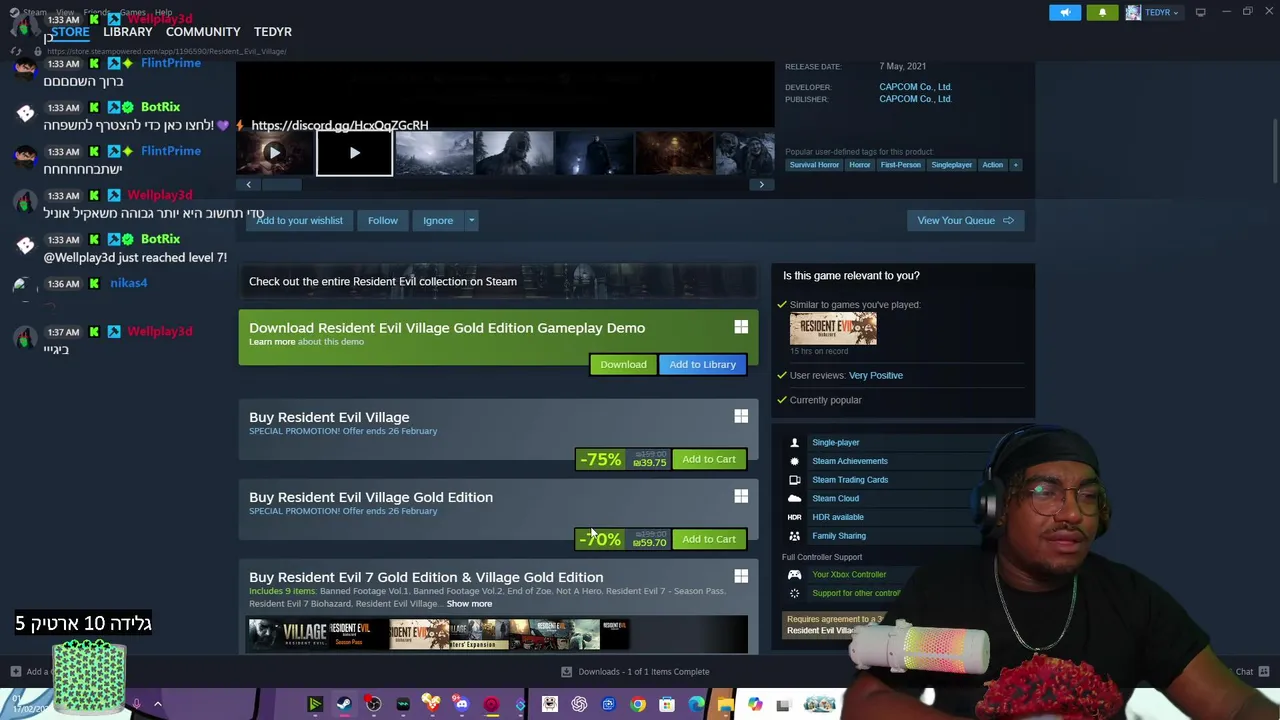1280x720 pixels.
Task: Play the first trailer thumbnail
Action: 274,153
